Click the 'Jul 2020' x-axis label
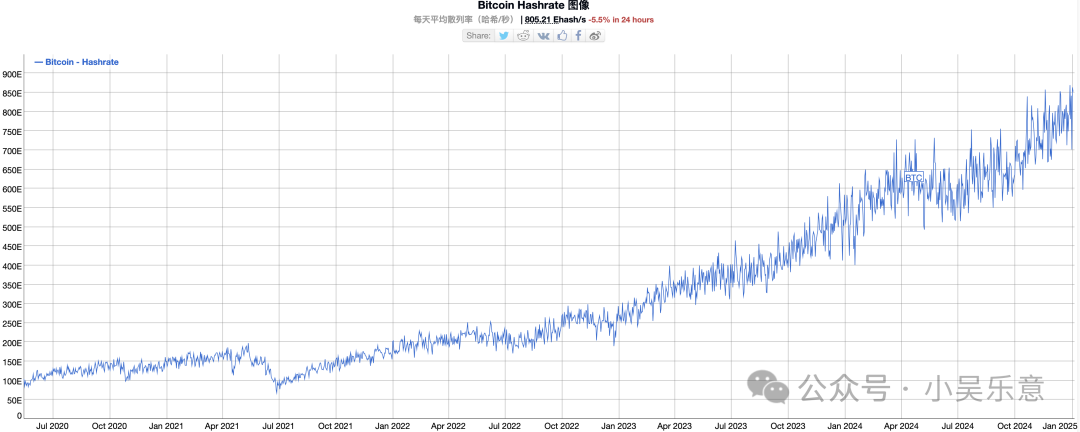Image resolution: width=1080 pixels, height=432 pixels. click(52, 426)
